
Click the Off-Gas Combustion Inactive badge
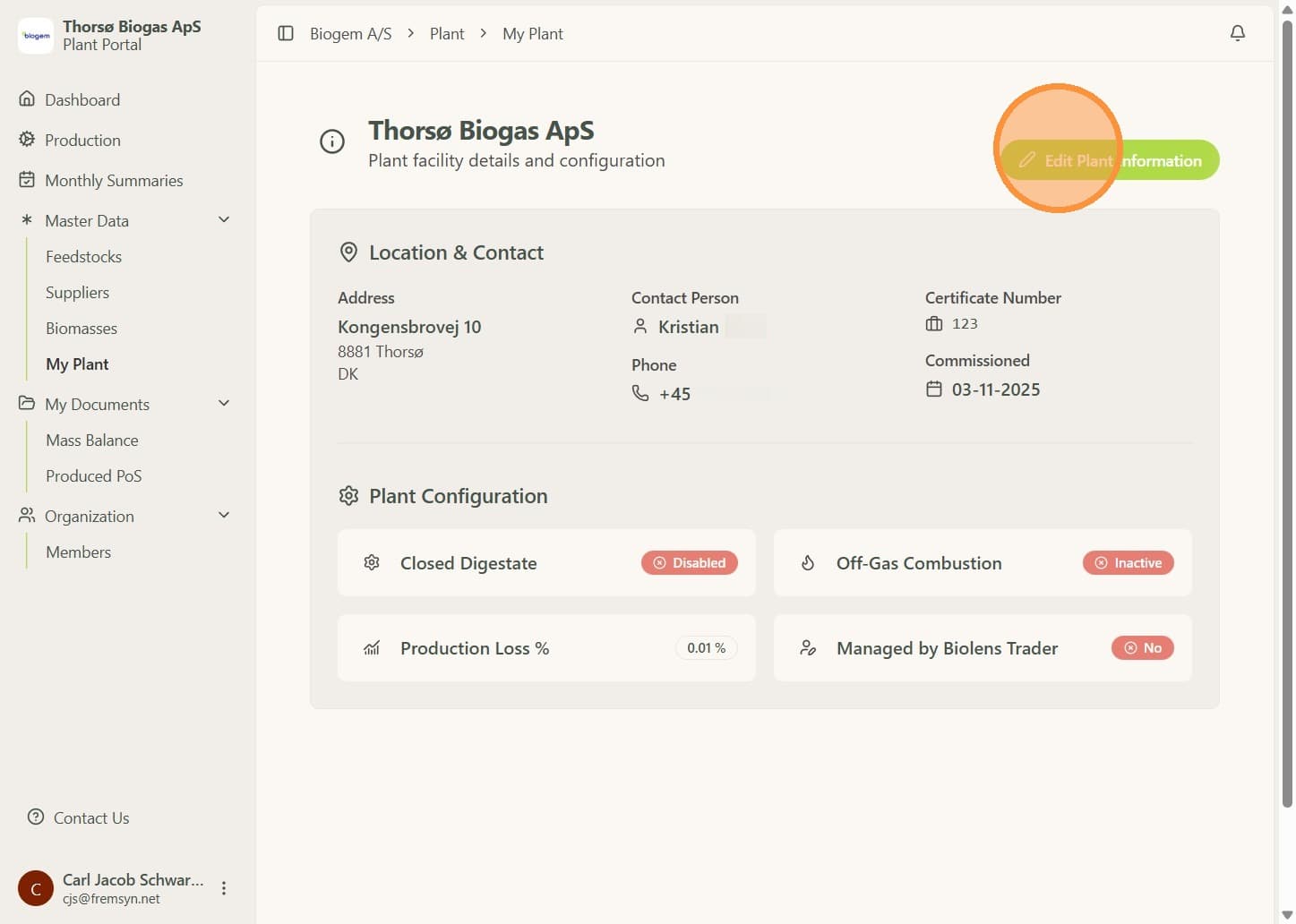coord(1129,562)
